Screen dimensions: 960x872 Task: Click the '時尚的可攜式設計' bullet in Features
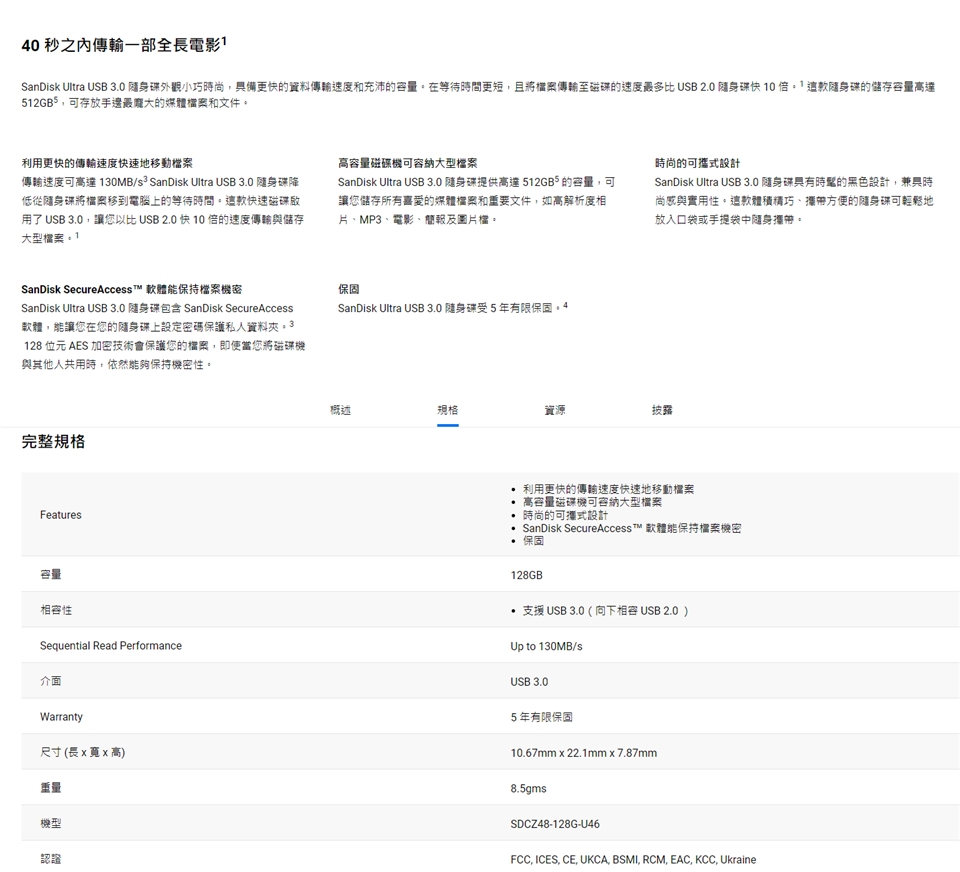[565, 515]
